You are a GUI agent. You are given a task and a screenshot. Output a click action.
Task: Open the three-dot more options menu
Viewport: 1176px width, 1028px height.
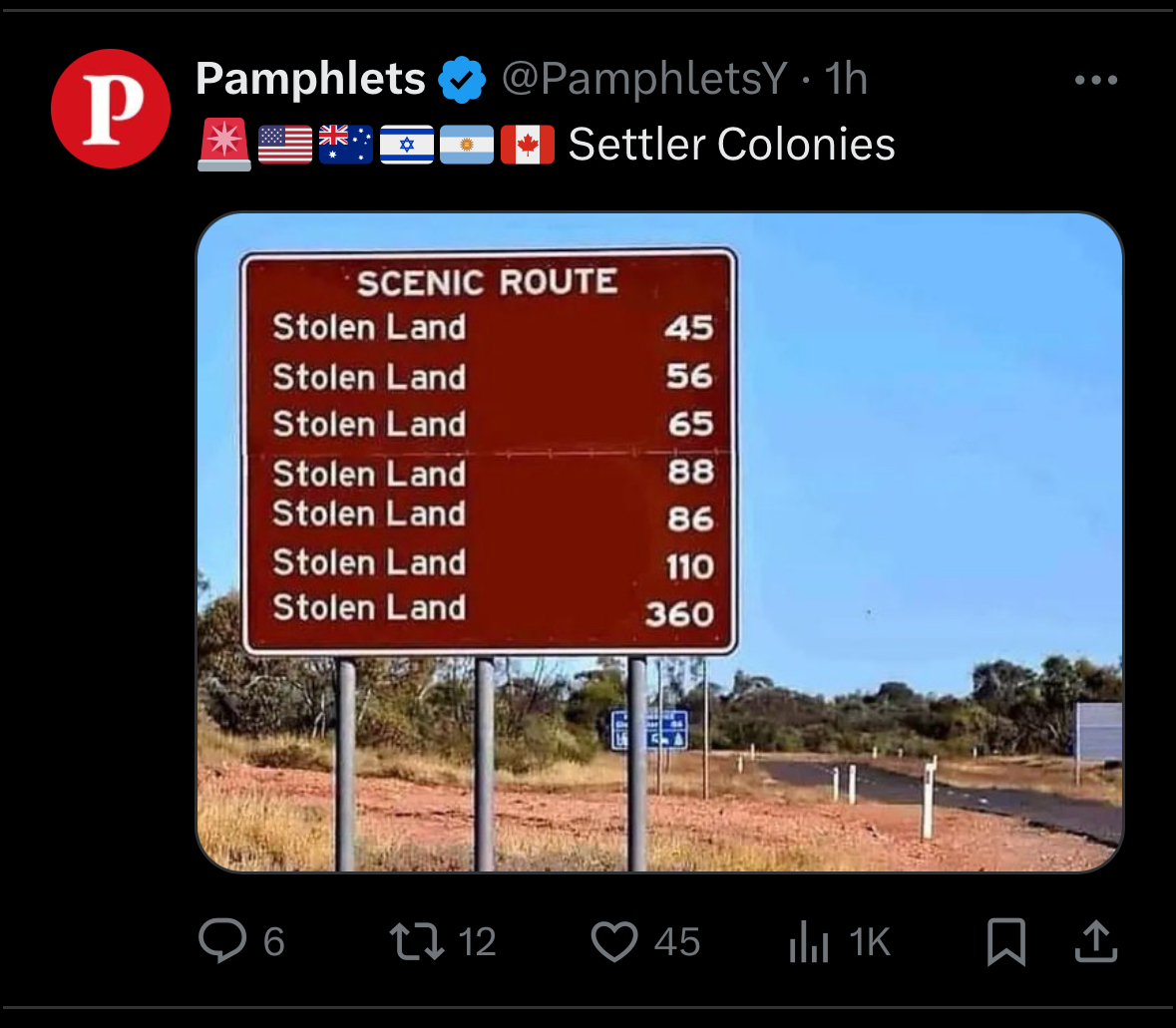click(1096, 80)
